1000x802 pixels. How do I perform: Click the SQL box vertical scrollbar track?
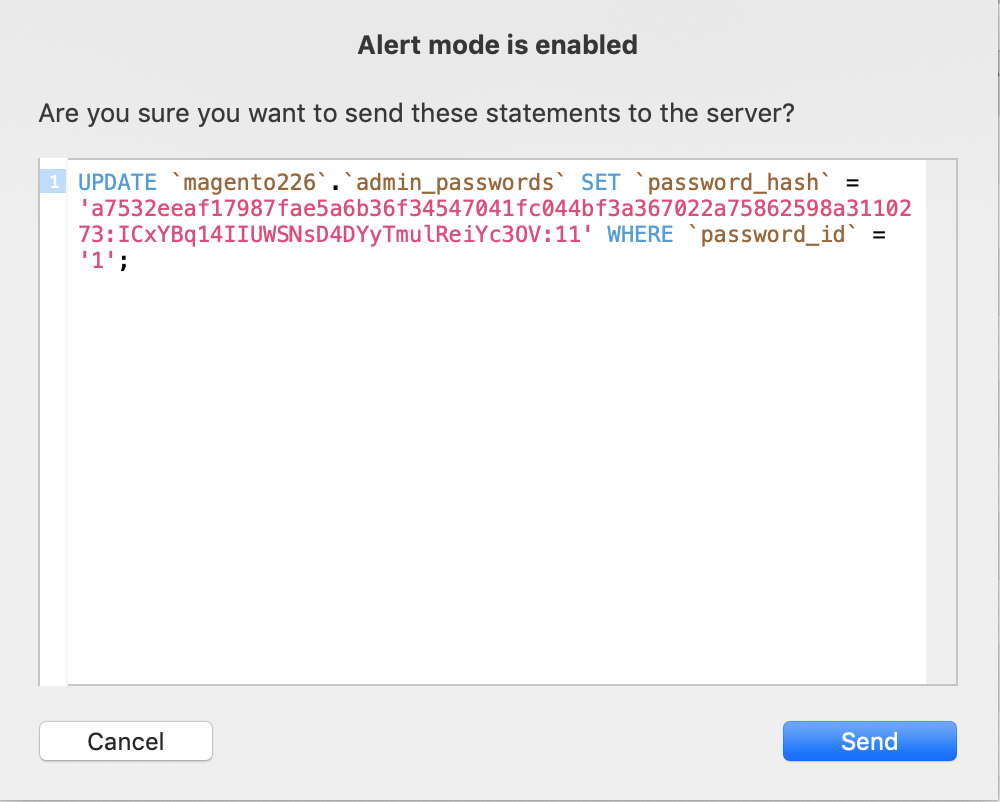(x=941, y=421)
